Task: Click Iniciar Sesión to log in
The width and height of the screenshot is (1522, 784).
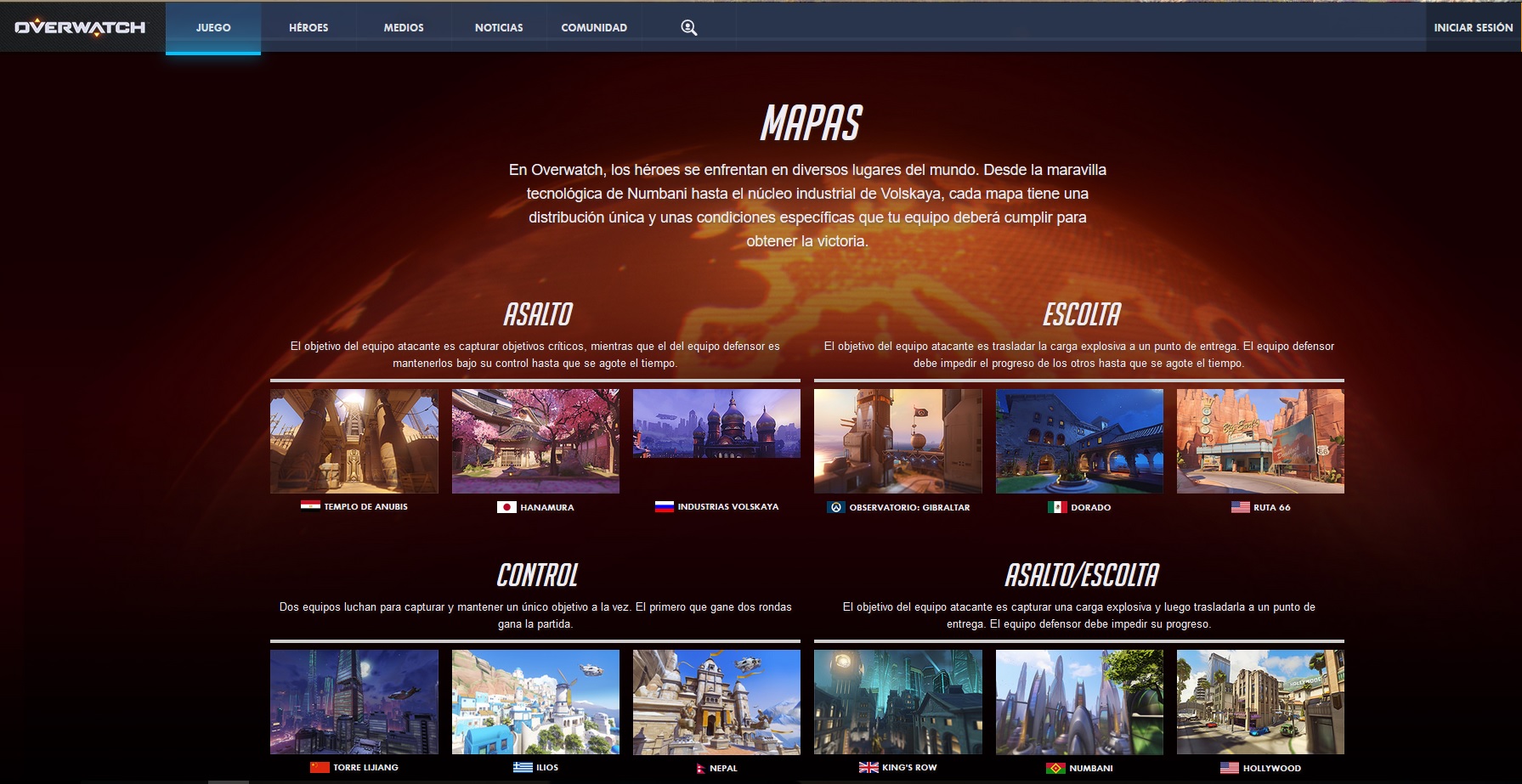Action: (x=1474, y=27)
